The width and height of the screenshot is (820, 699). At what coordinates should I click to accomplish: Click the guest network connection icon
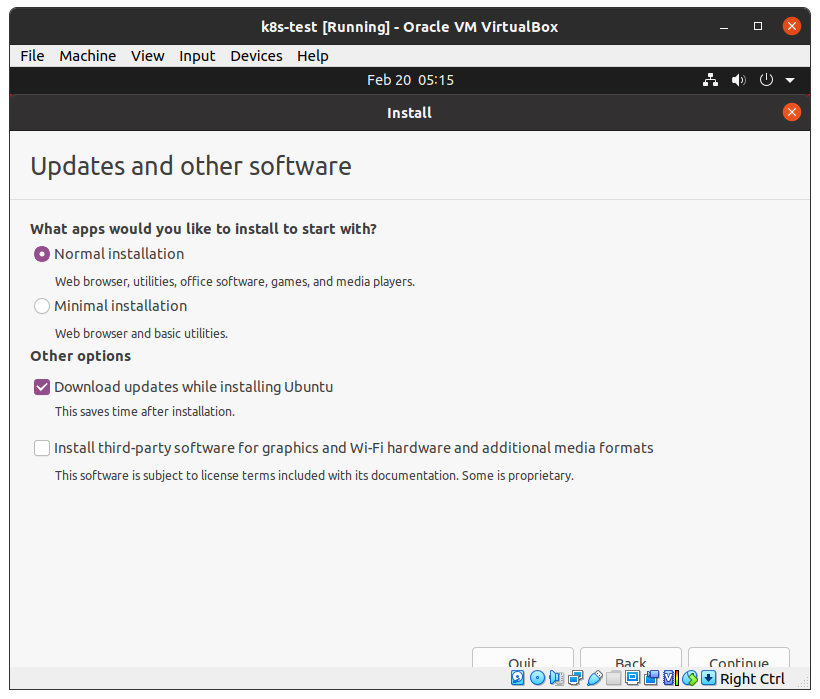coord(710,80)
